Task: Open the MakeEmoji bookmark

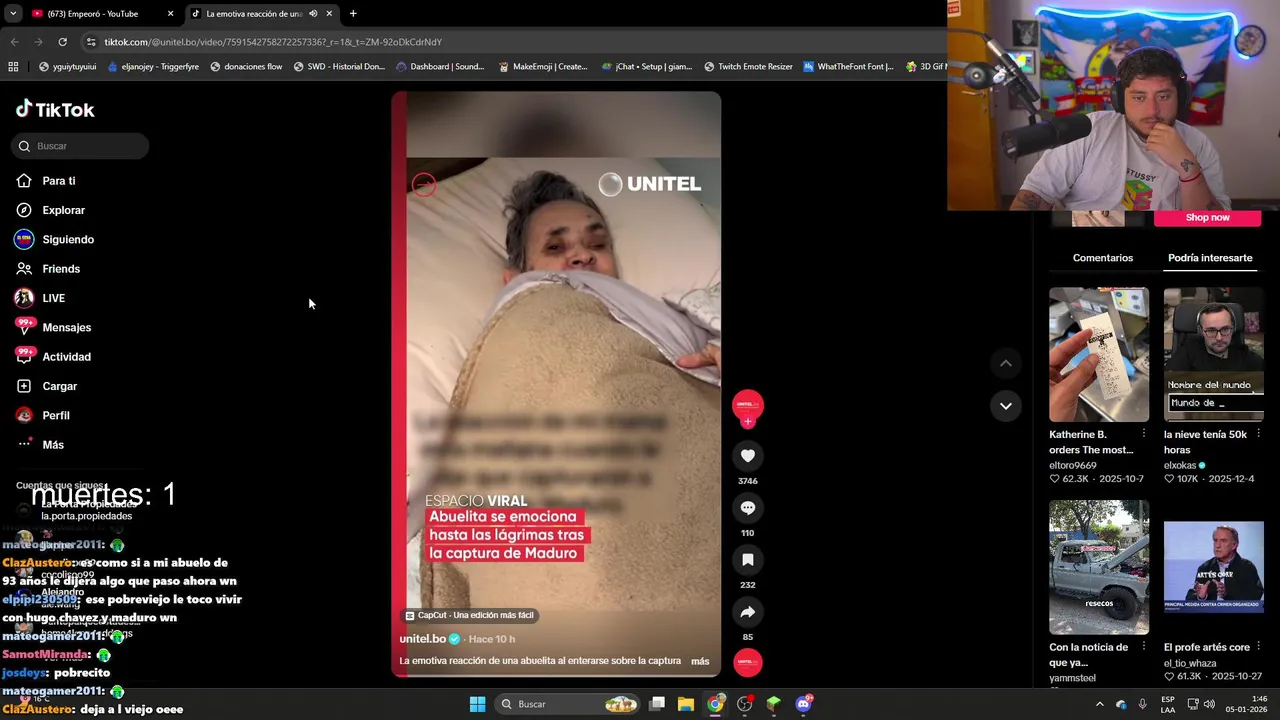Action: coord(543,67)
